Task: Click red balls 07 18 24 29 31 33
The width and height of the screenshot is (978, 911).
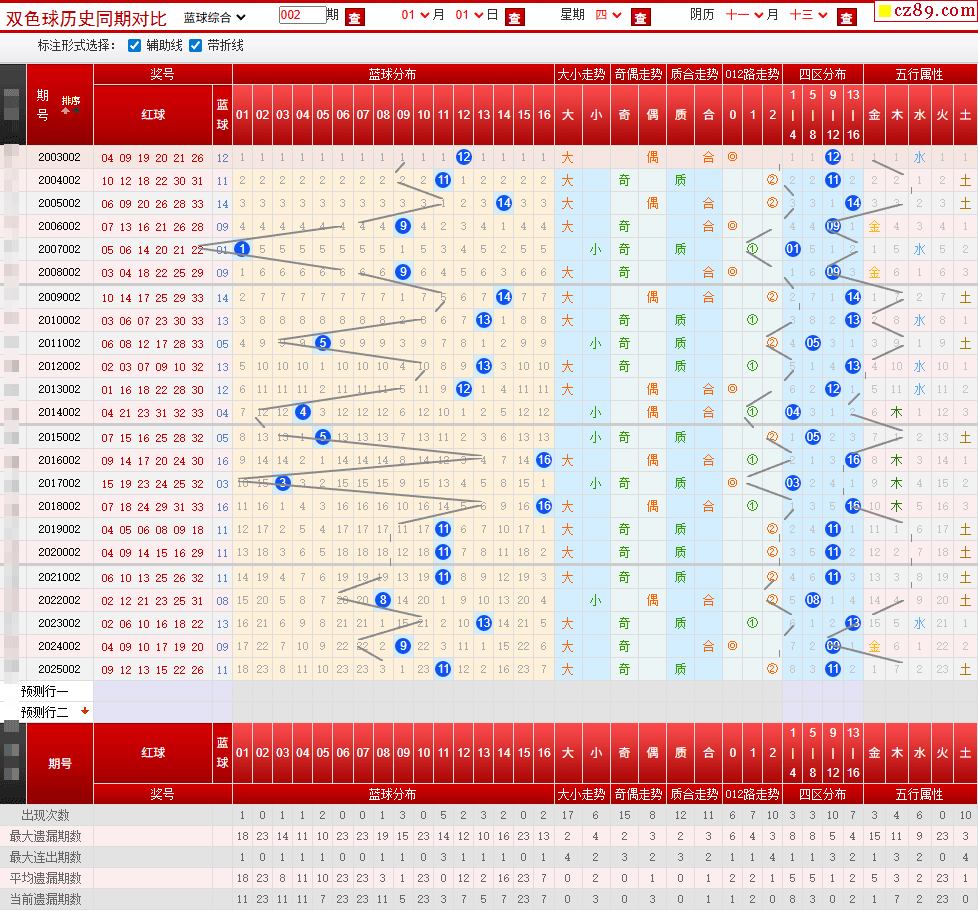Action: (x=153, y=507)
